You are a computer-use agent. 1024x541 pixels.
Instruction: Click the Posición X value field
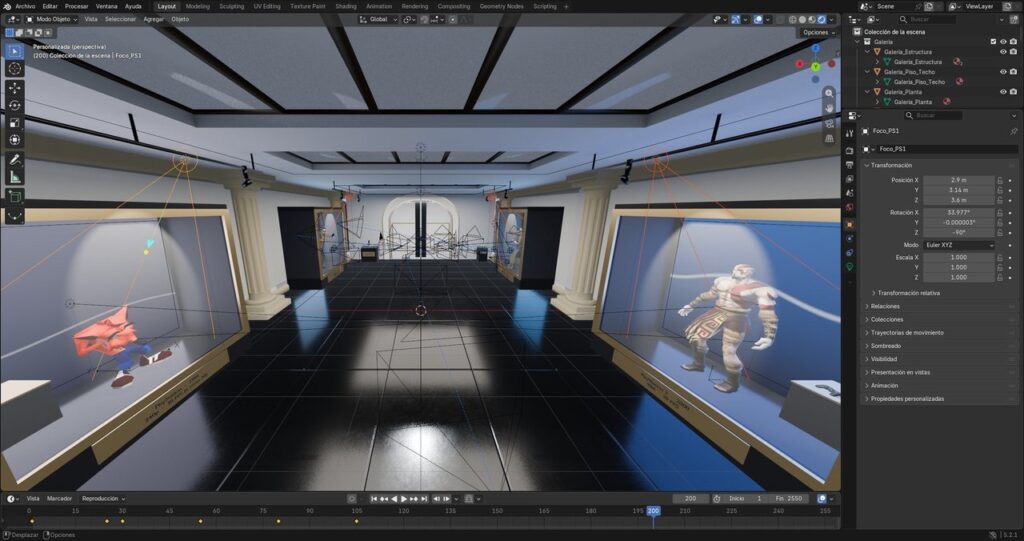(959, 180)
